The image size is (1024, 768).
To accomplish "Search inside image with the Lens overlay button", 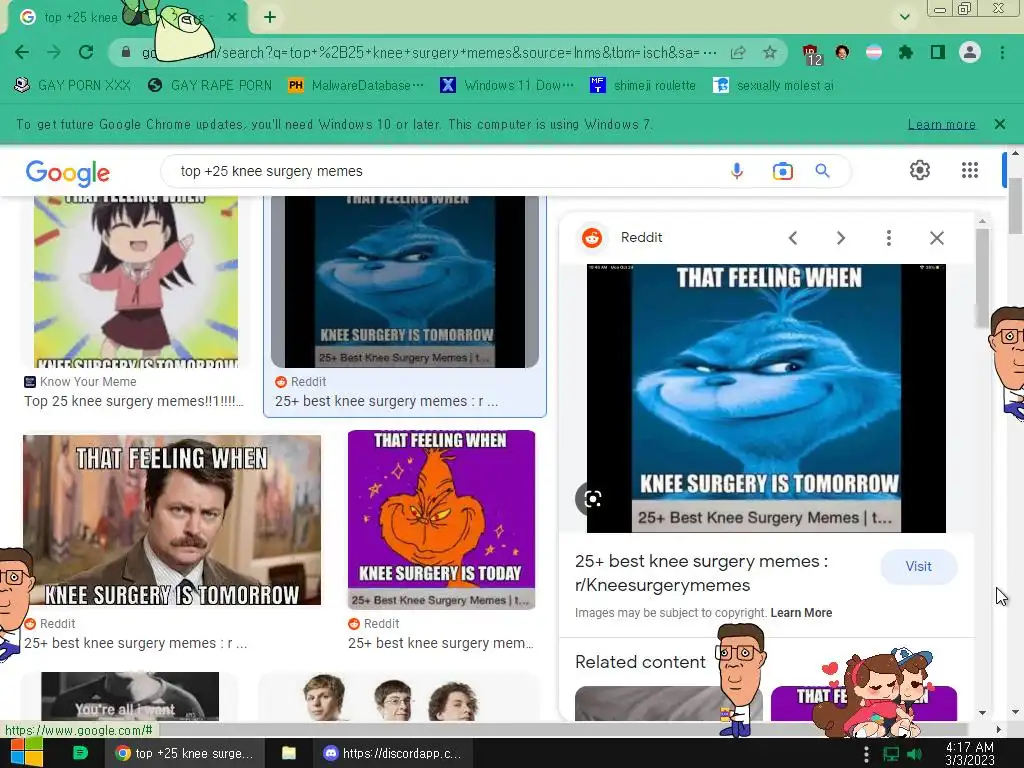I will tap(592, 499).
